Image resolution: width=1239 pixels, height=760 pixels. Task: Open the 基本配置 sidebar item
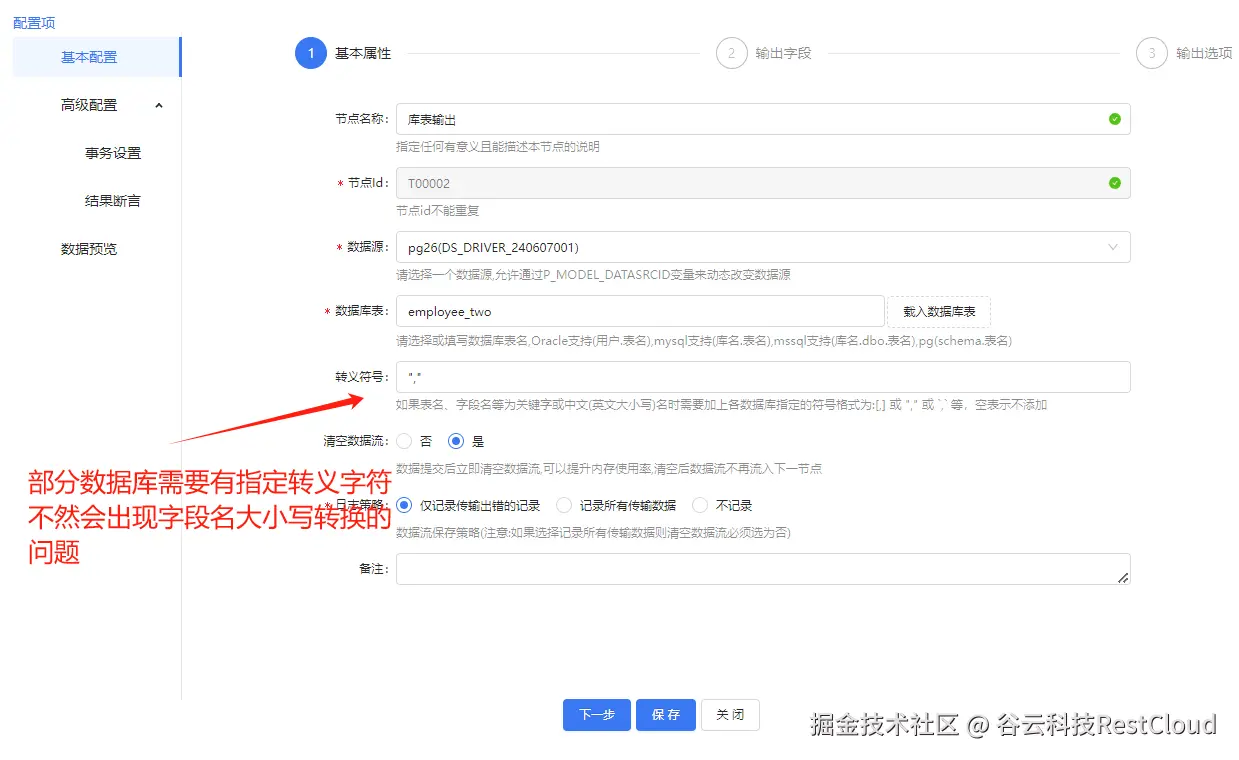96,57
